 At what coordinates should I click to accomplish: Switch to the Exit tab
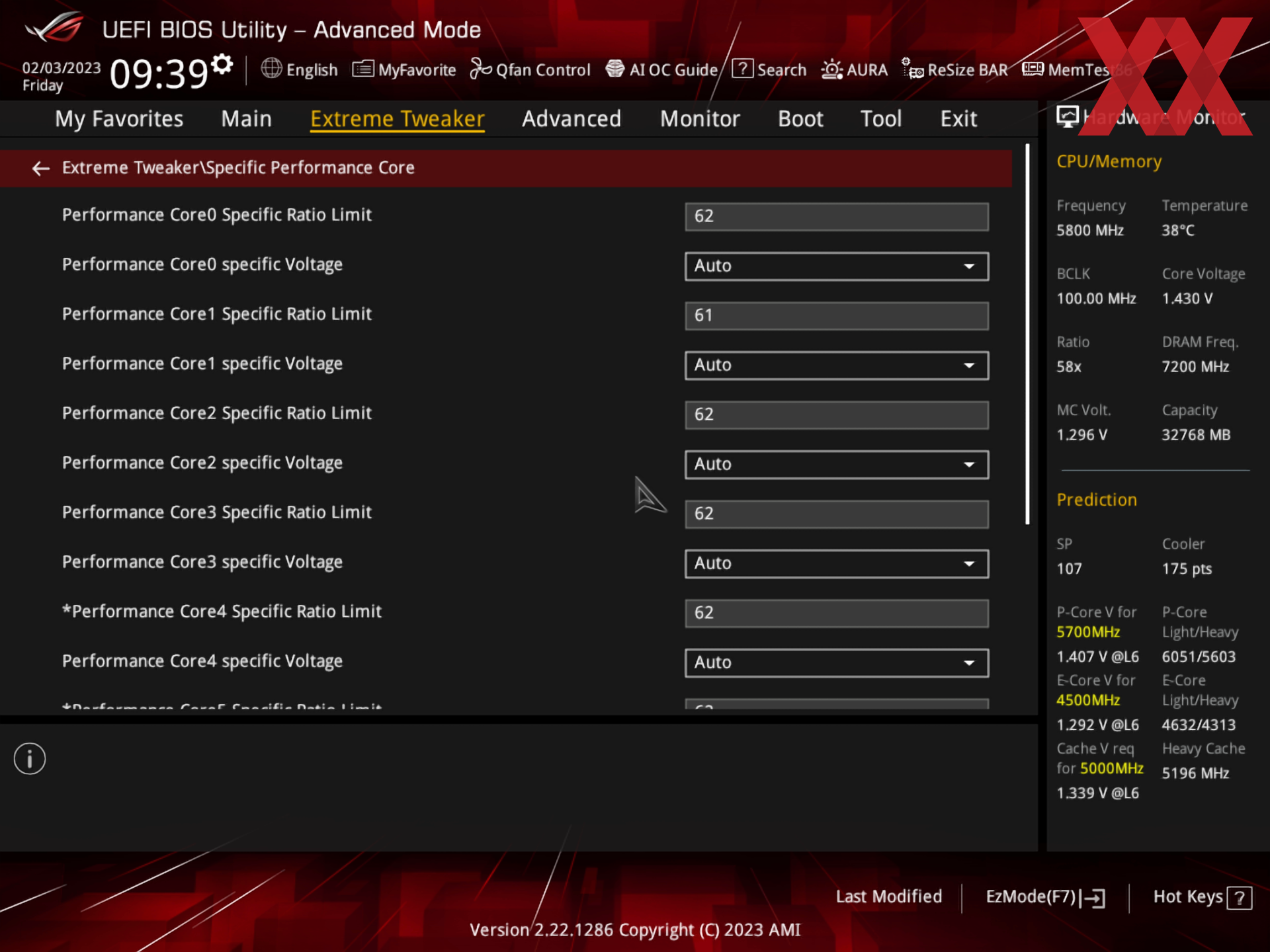pyautogui.click(x=958, y=119)
